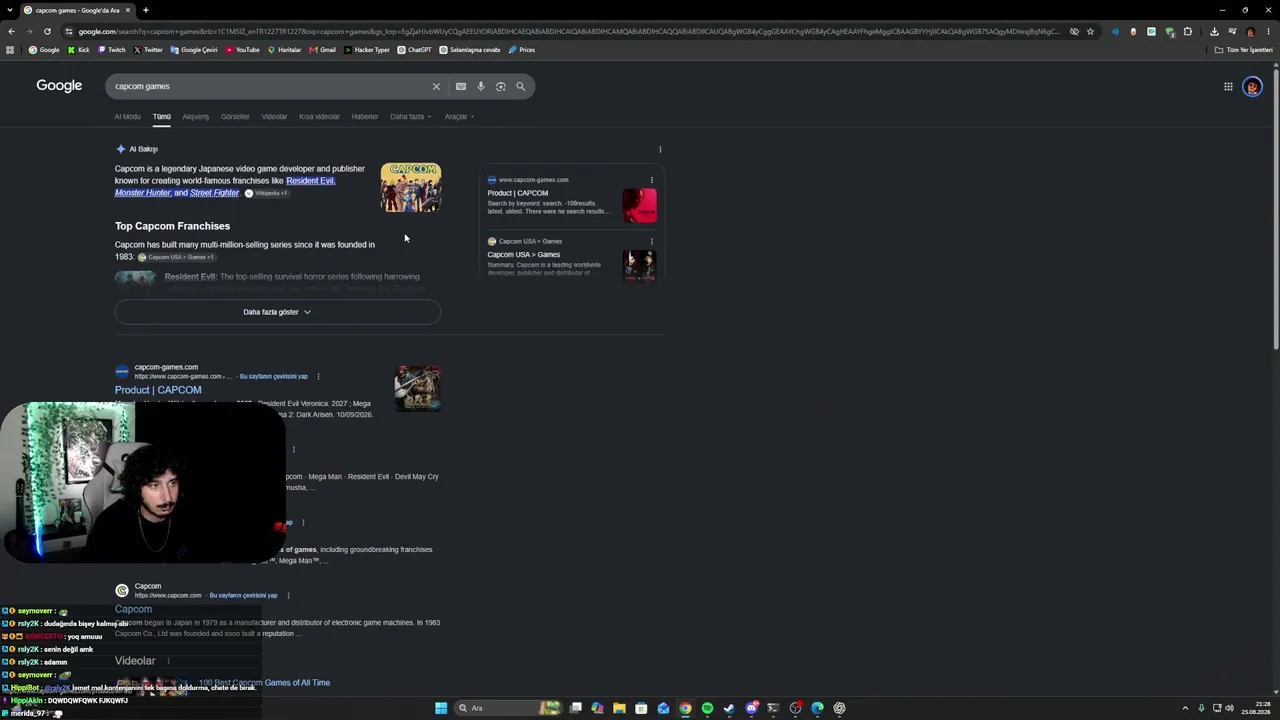Follow the Resident Evil link in AI overview

click(x=310, y=181)
